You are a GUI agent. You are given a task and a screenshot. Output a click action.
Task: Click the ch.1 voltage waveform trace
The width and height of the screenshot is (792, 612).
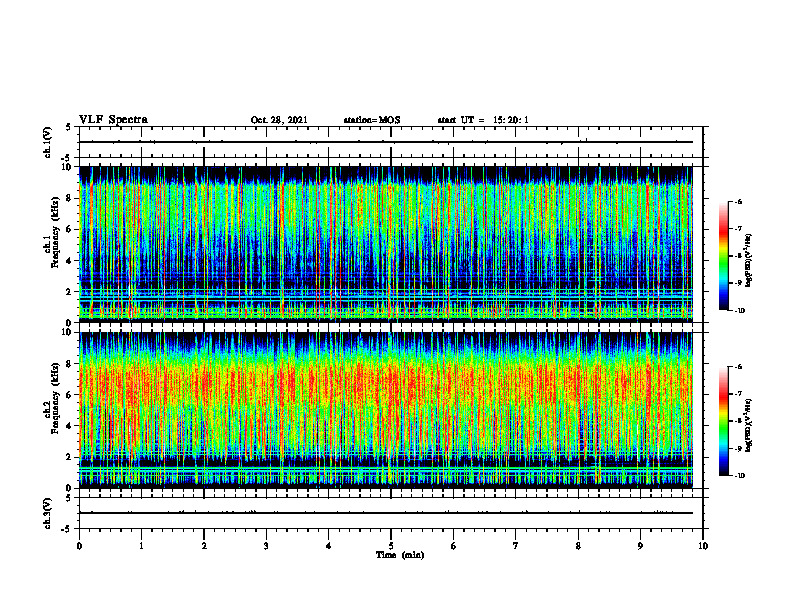click(386, 142)
